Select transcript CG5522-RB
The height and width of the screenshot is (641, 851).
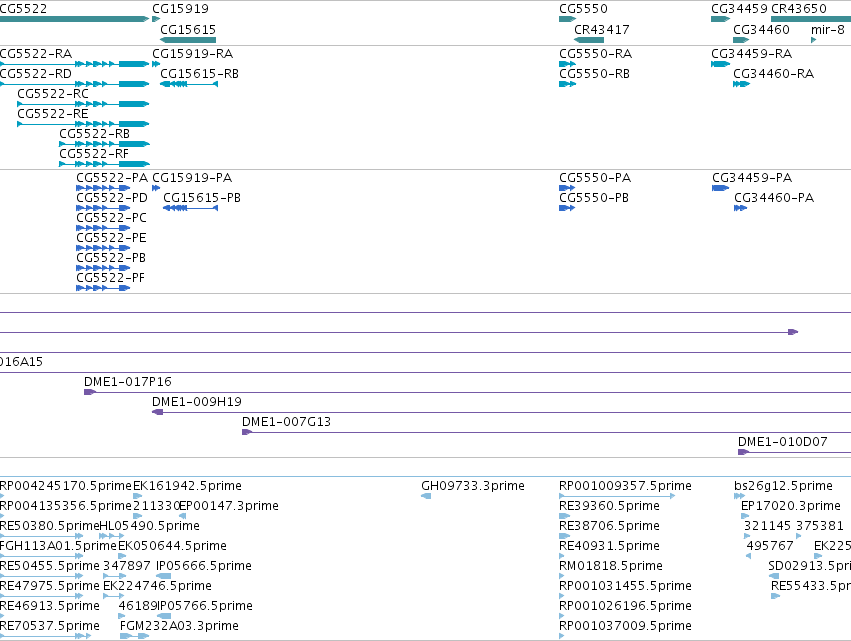coord(94,134)
